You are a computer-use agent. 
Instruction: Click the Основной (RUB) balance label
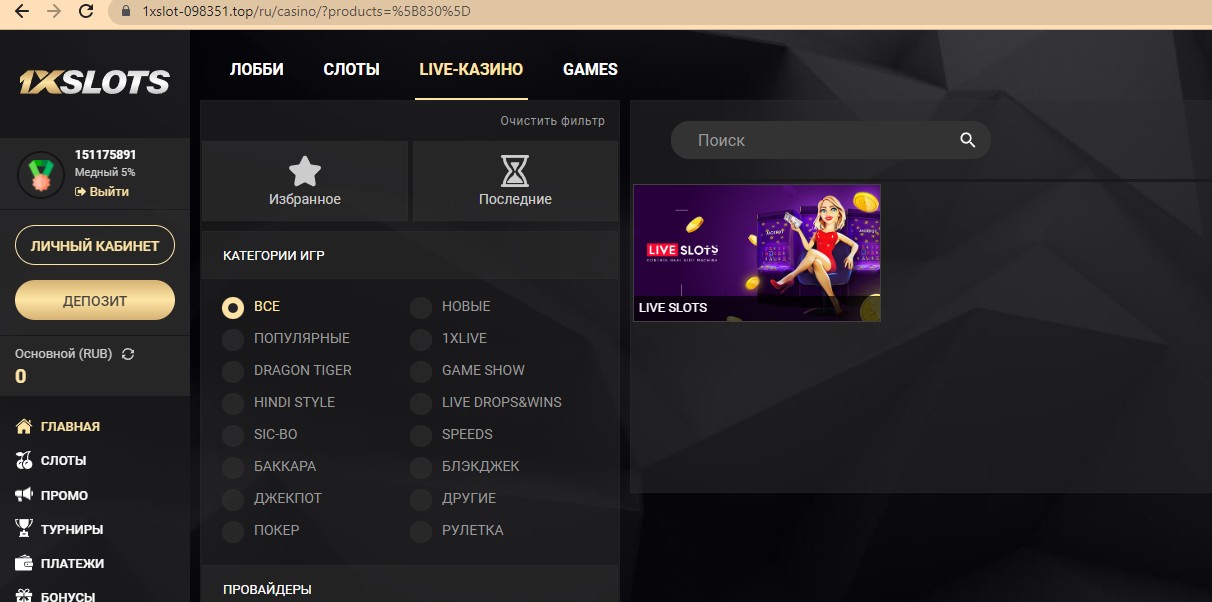(64, 354)
